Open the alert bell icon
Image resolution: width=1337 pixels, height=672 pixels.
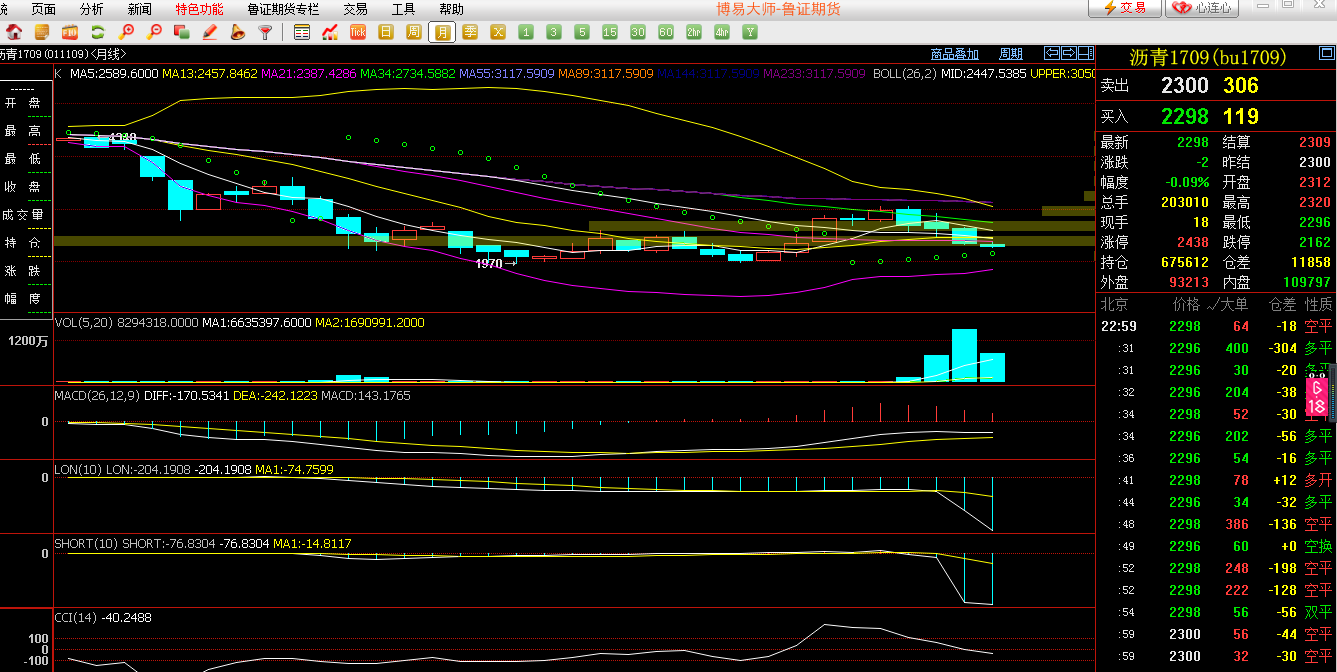pyautogui.click(x=238, y=32)
